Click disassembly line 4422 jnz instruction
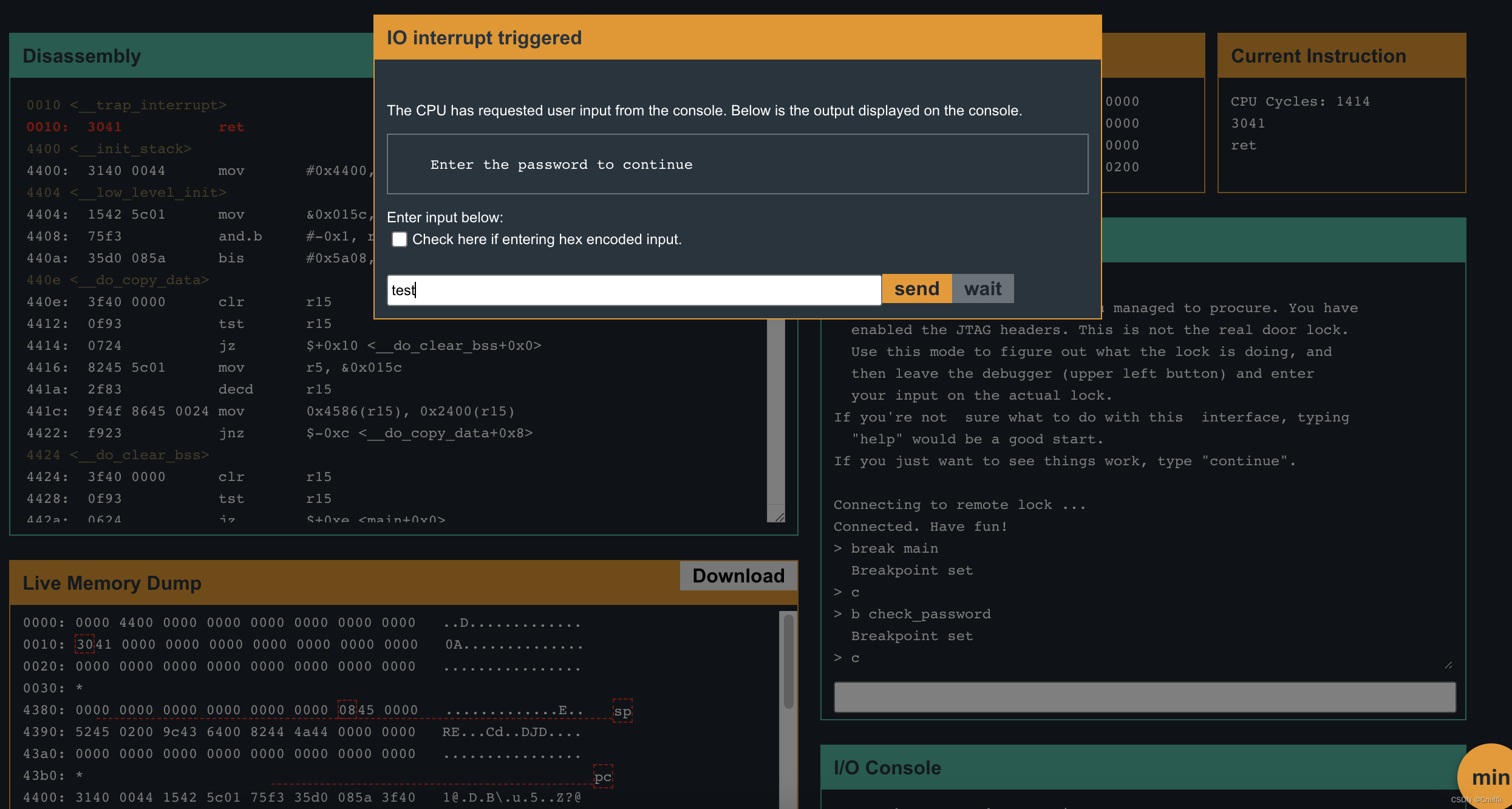The image size is (1512, 809). [279, 433]
